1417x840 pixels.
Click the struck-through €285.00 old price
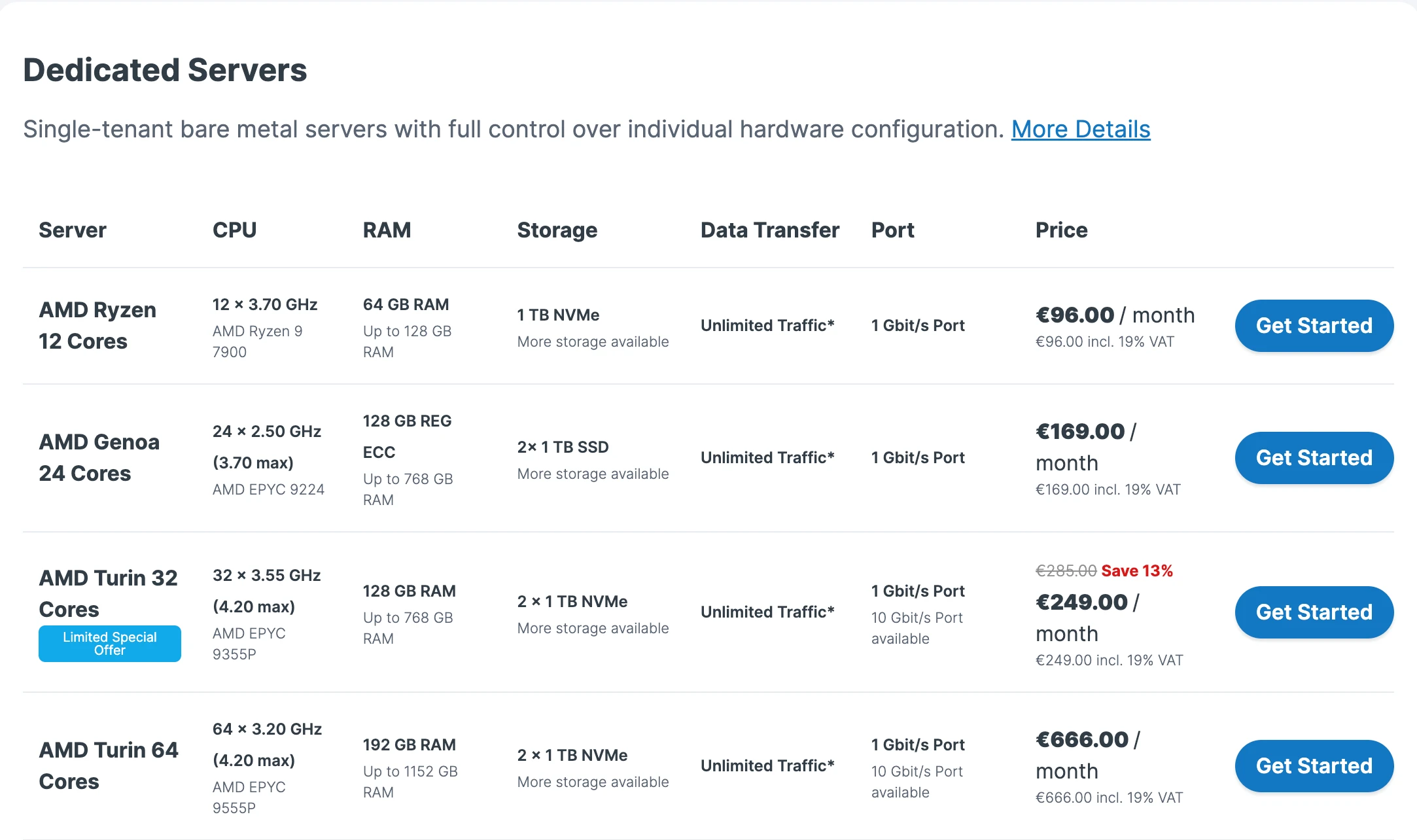pyautogui.click(x=1066, y=571)
